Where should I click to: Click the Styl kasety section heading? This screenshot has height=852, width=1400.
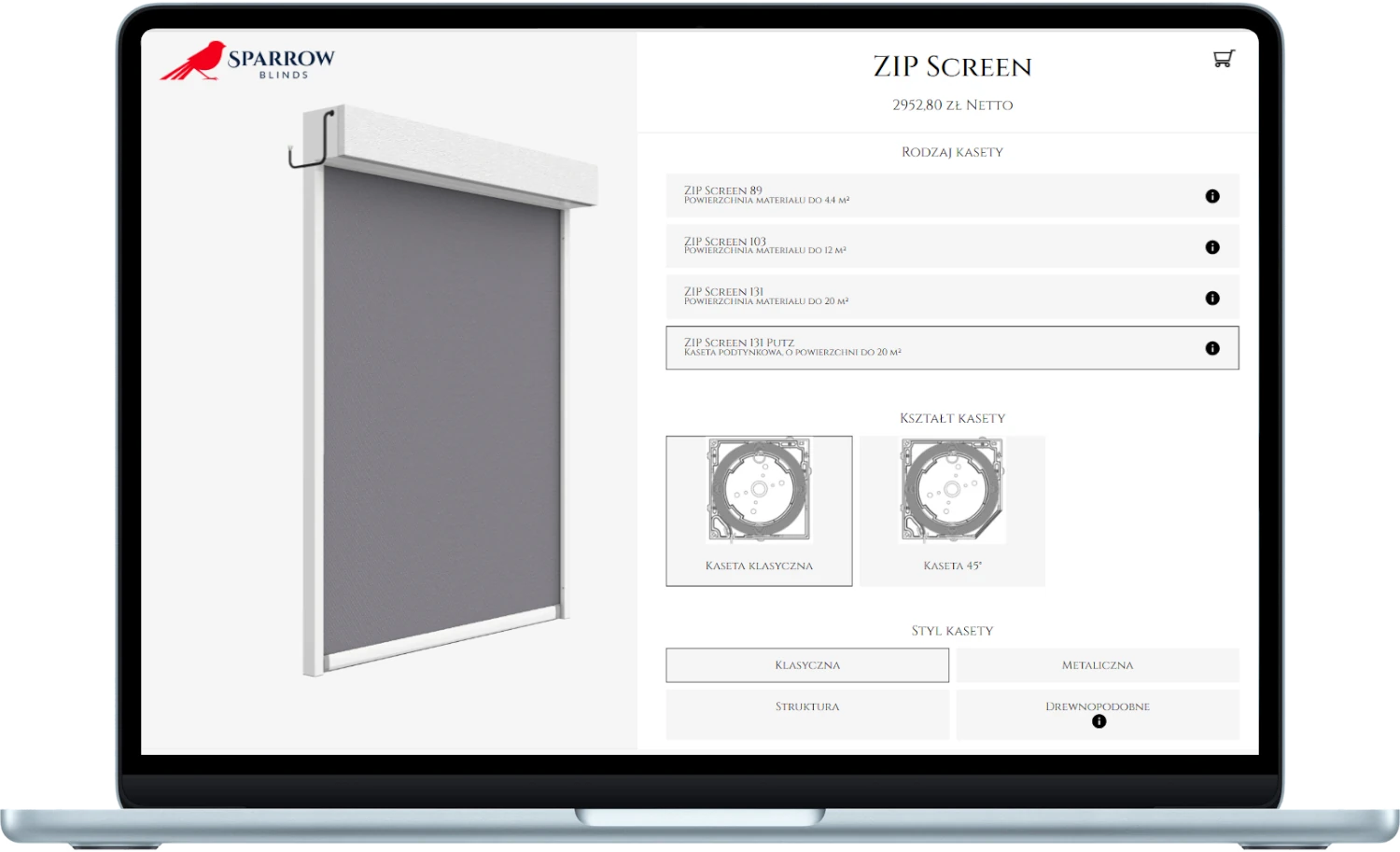click(x=952, y=631)
